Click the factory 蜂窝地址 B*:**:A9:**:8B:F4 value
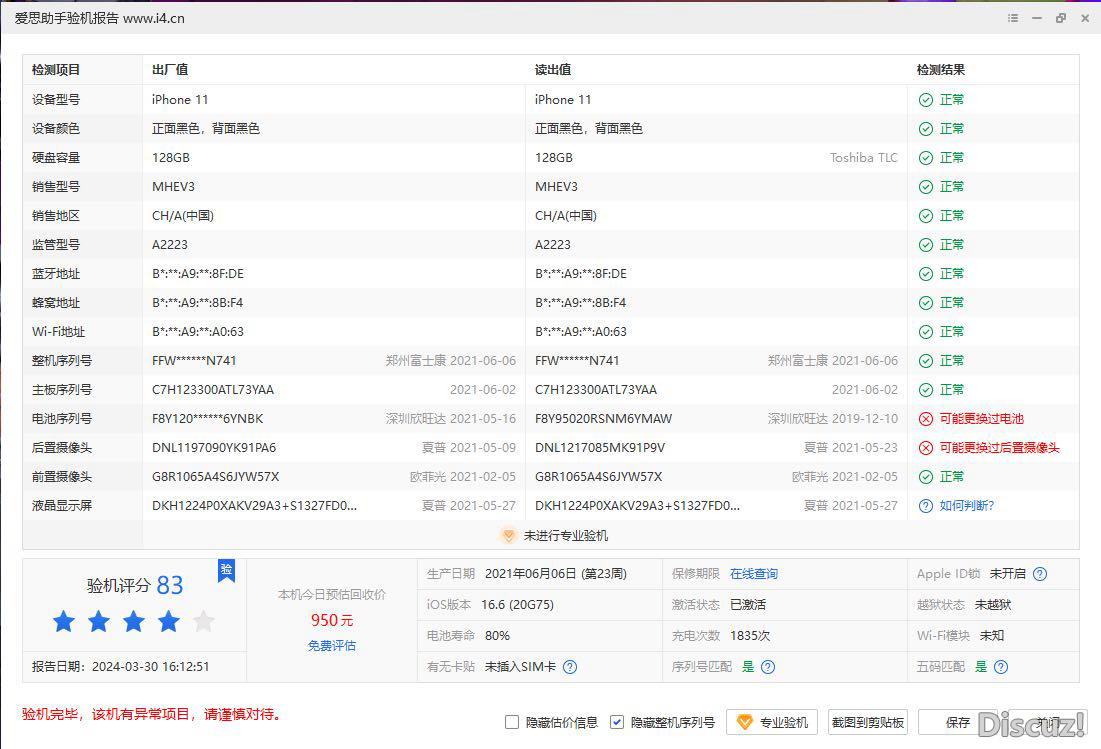 coord(197,303)
